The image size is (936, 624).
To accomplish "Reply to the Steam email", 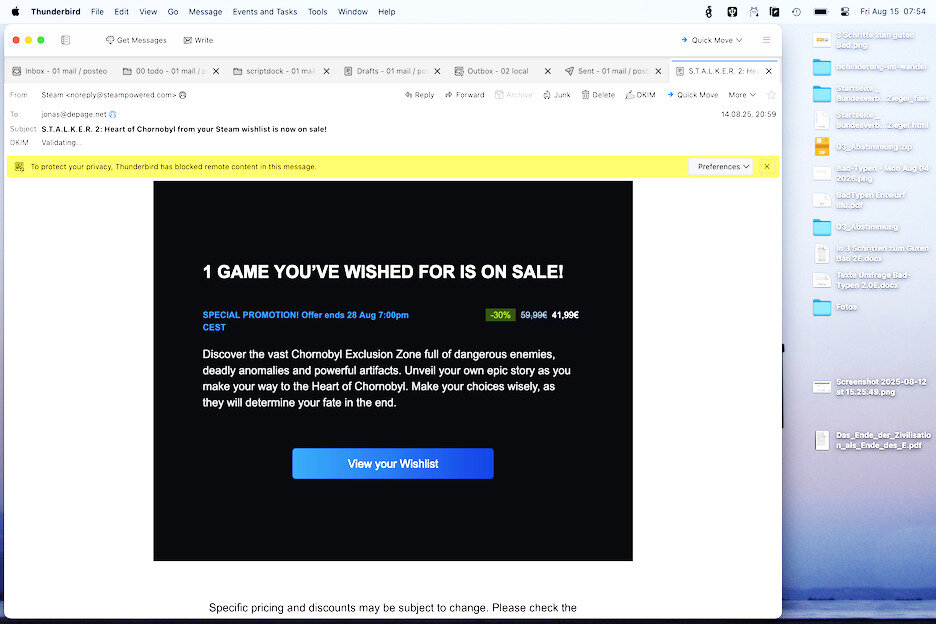I will click(x=420, y=95).
